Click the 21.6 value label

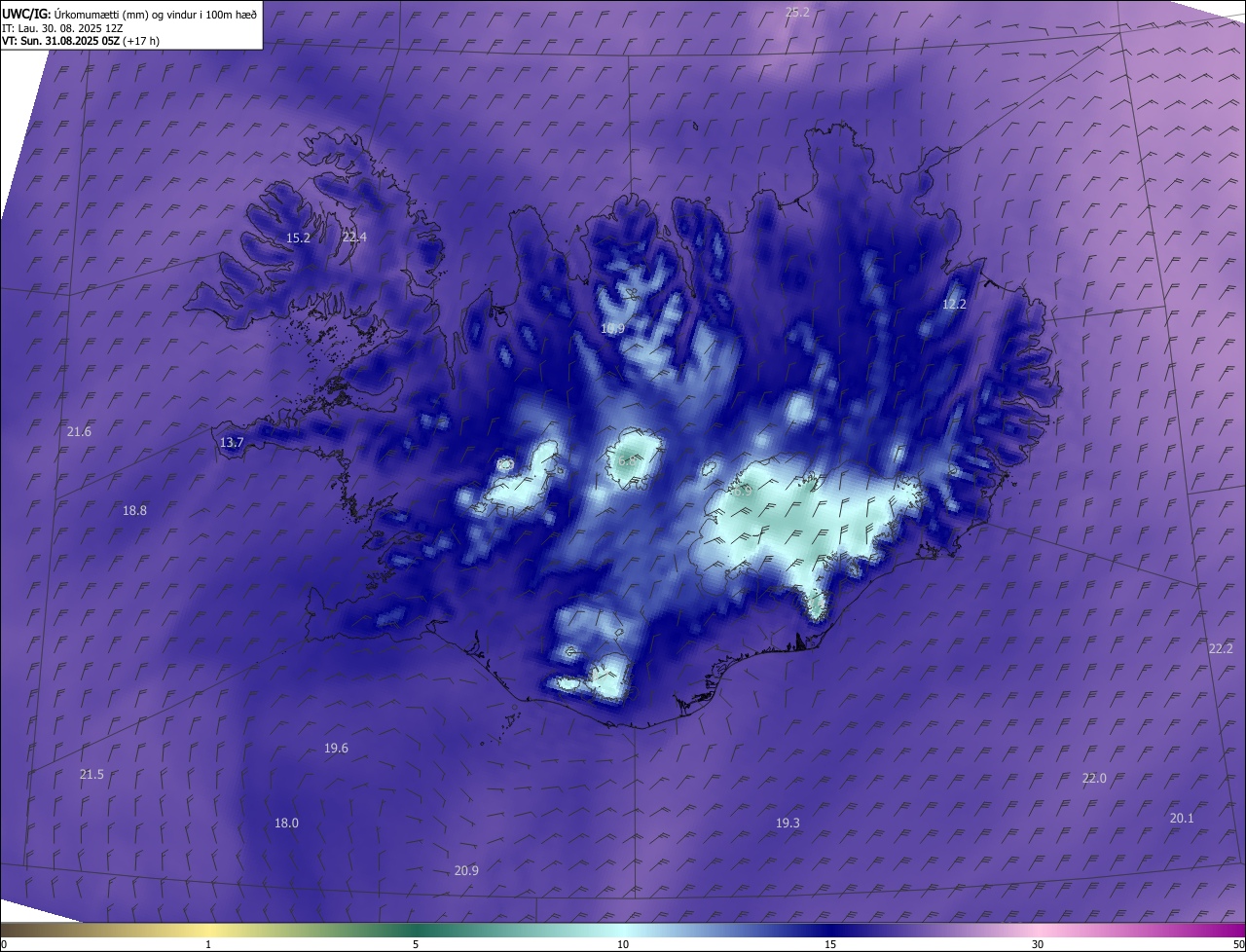click(x=79, y=431)
